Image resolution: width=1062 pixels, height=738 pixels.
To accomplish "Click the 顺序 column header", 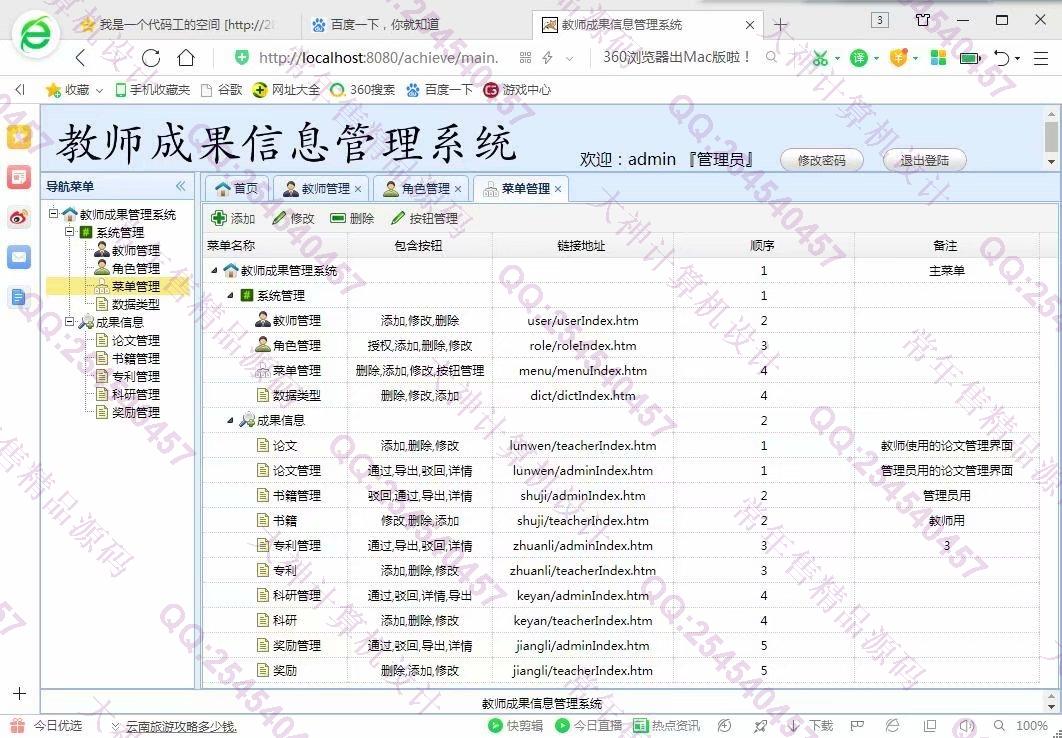I will click(763, 246).
